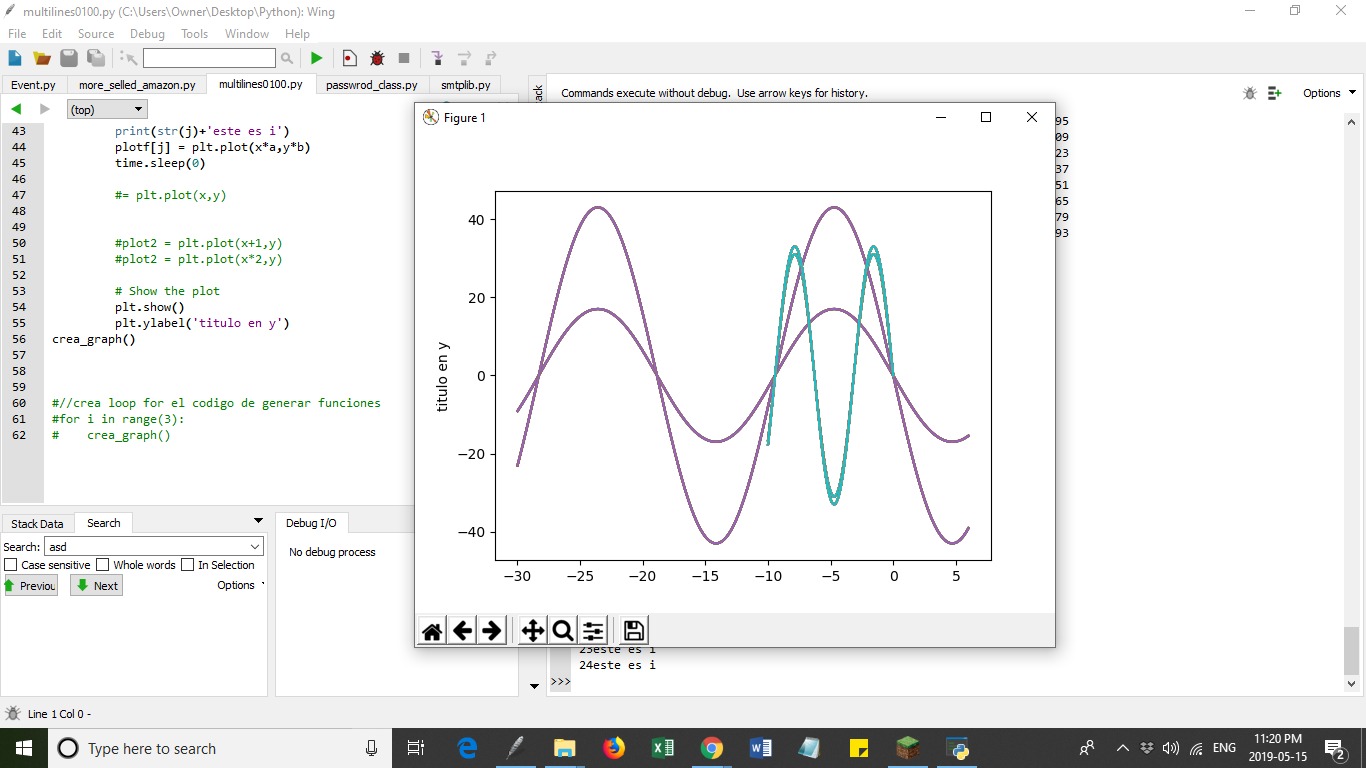Click line 56 crea_graph() in editor
Screen dimensions: 1366x768
pyautogui.click(x=94, y=339)
